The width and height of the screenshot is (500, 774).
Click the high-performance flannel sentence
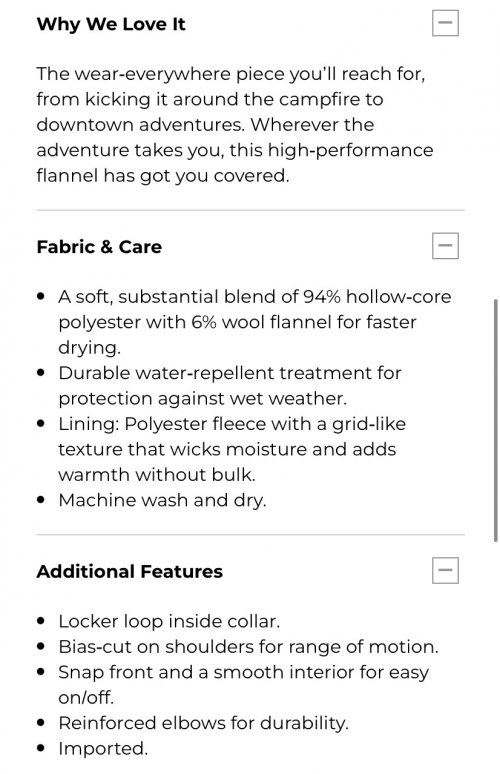235,150
